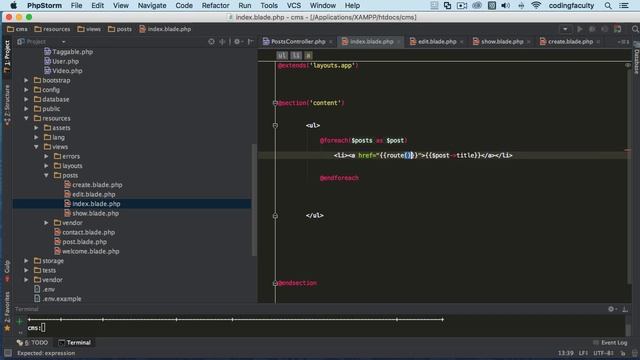Click the Run (play) button in toolbar
Image resolution: width=640 pixels, height=360 pixels.
coord(580,29)
